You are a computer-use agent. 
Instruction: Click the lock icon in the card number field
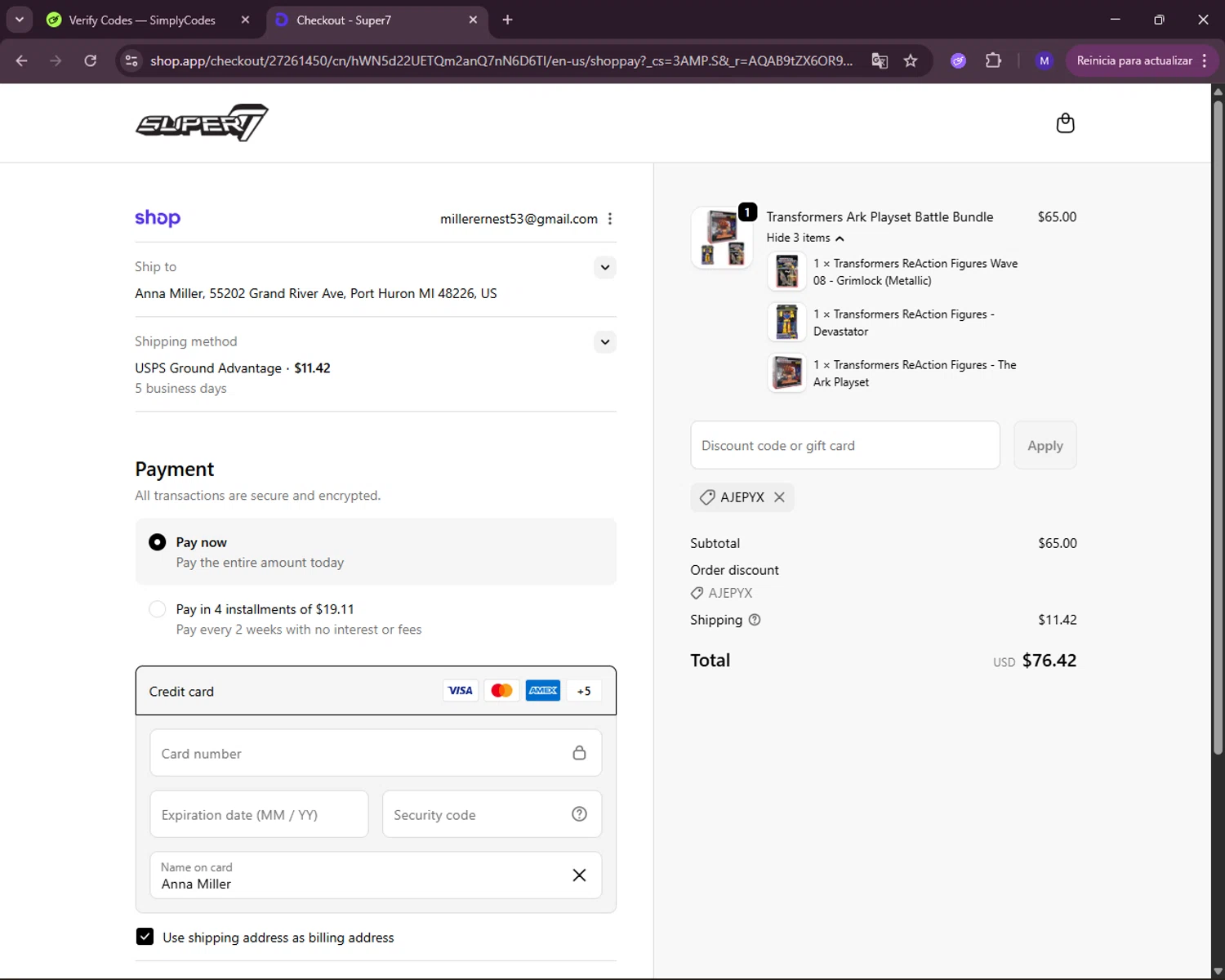[x=579, y=753]
